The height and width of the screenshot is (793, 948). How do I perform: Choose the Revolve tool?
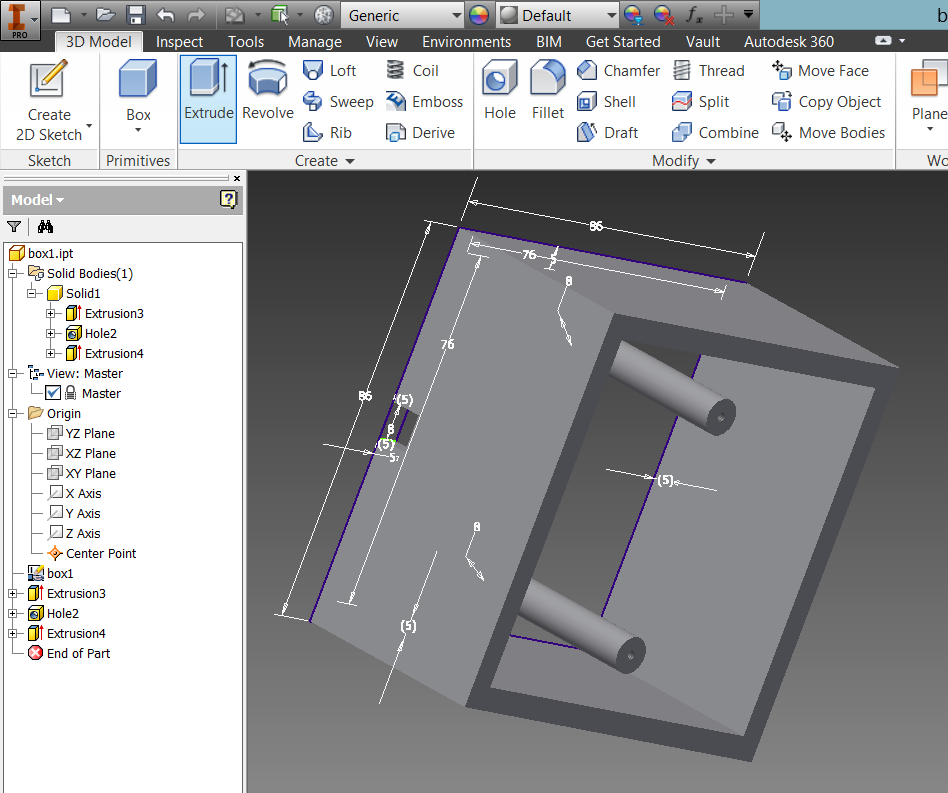(267, 89)
